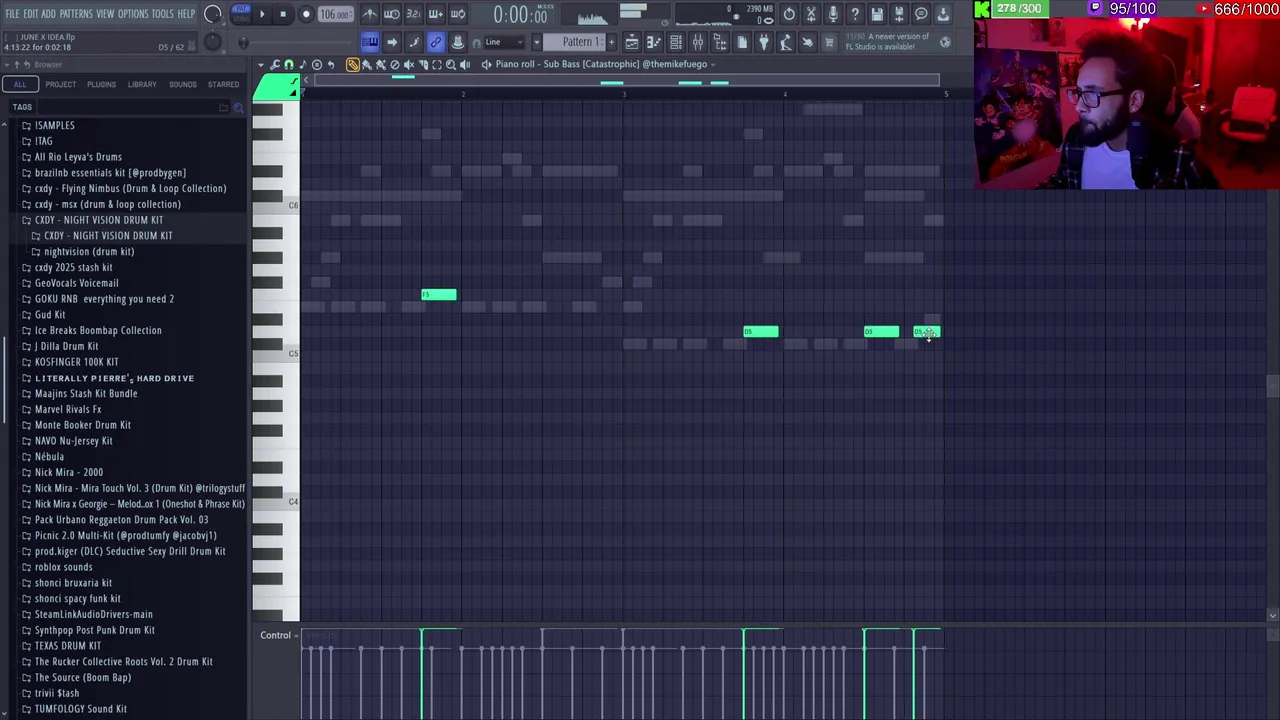
Task: Click the Plugin picker plug icon
Action: pyautogui.click(x=764, y=42)
